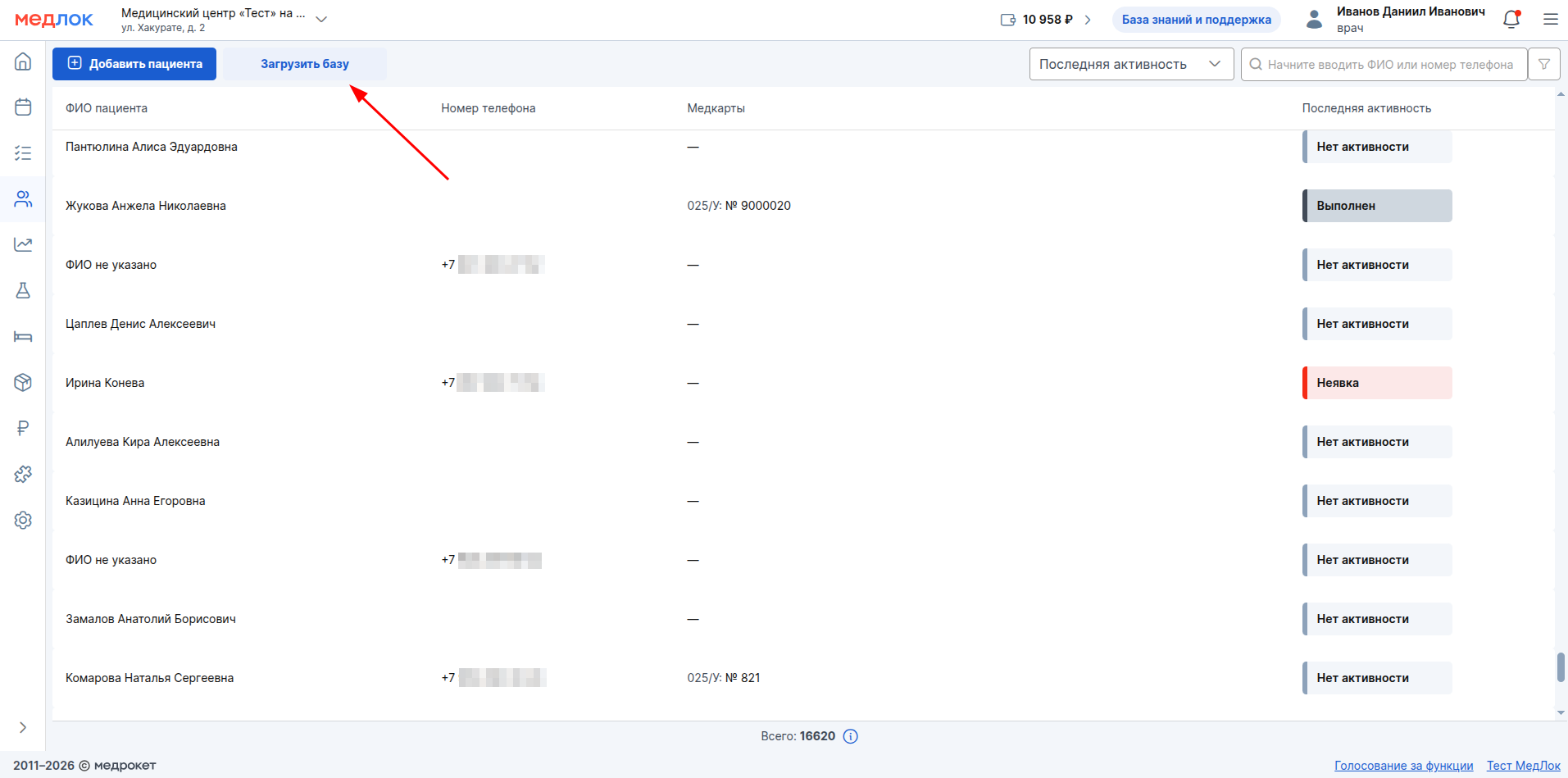1568x778 pixels.
Task: Open the 'База знаний и поддержка' item
Action: point(1196,20)
